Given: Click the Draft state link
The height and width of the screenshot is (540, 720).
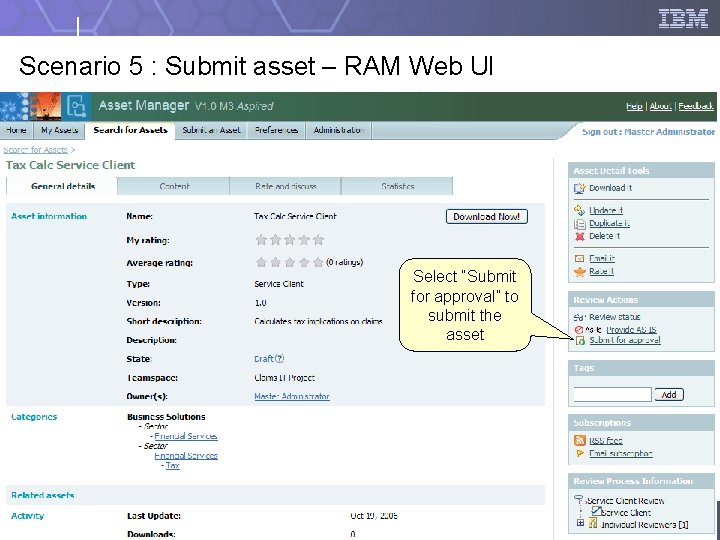Looking at the screenshot, I should tap(264, 359).
